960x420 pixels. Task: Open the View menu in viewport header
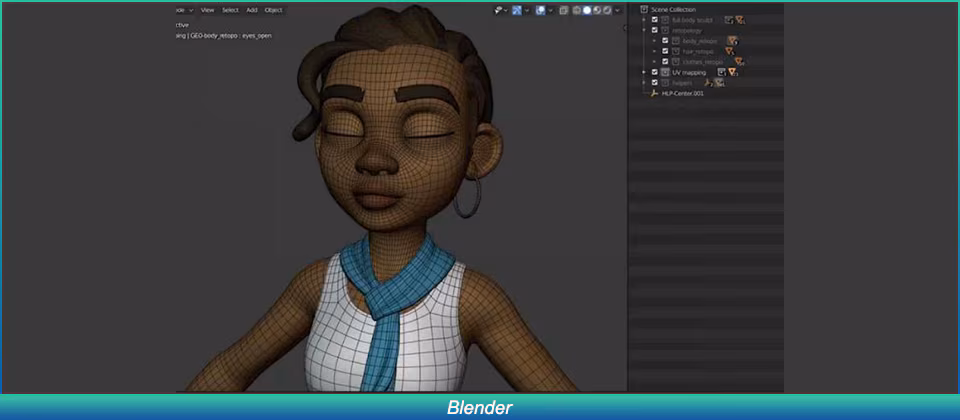click(x=208, y=10)
